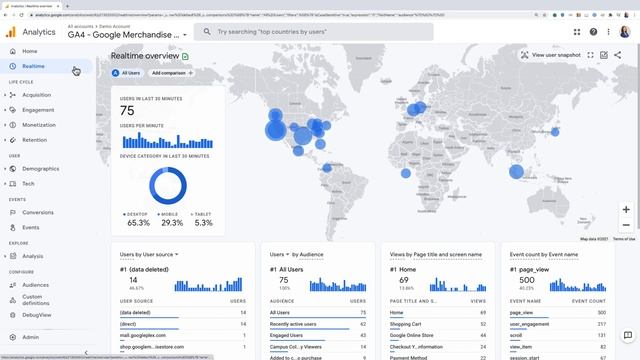Click the Event count by Event name title
The image size is (640, 360).
point(544,255)
